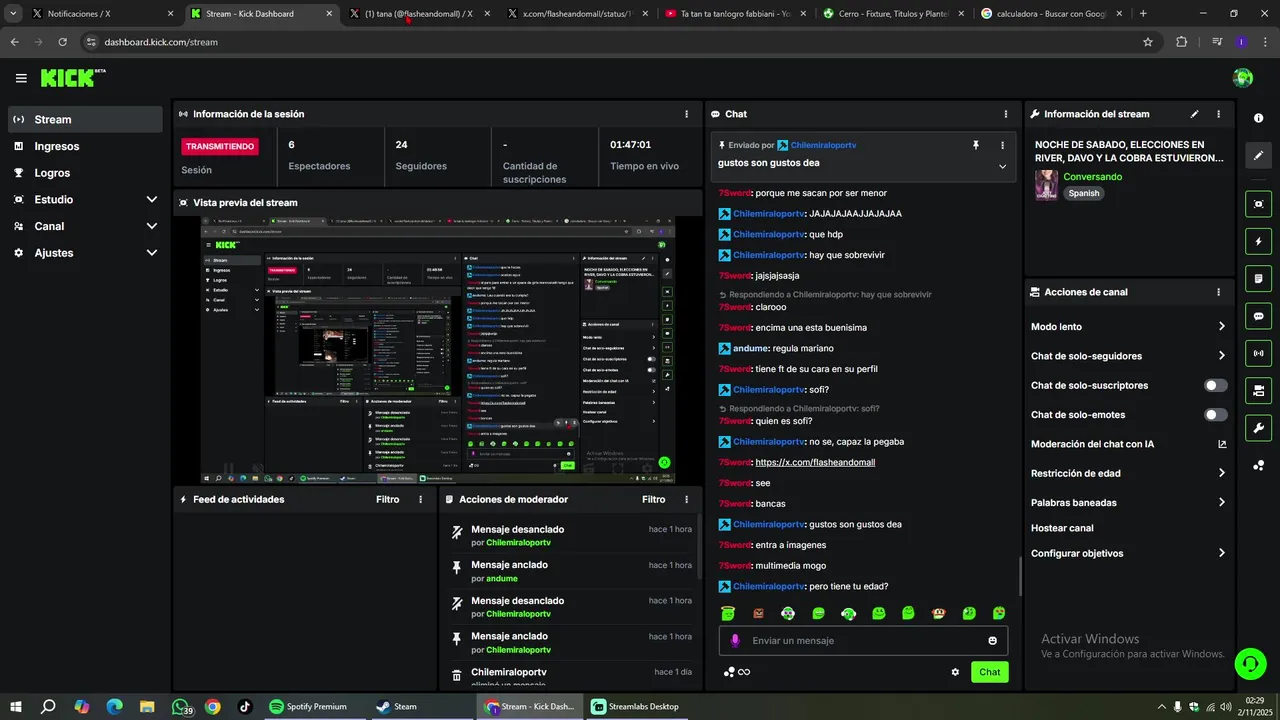The image size is (1280, 720).
Task: Select Hostear canal in channel actions
Action: click(x=1062, y=528)
